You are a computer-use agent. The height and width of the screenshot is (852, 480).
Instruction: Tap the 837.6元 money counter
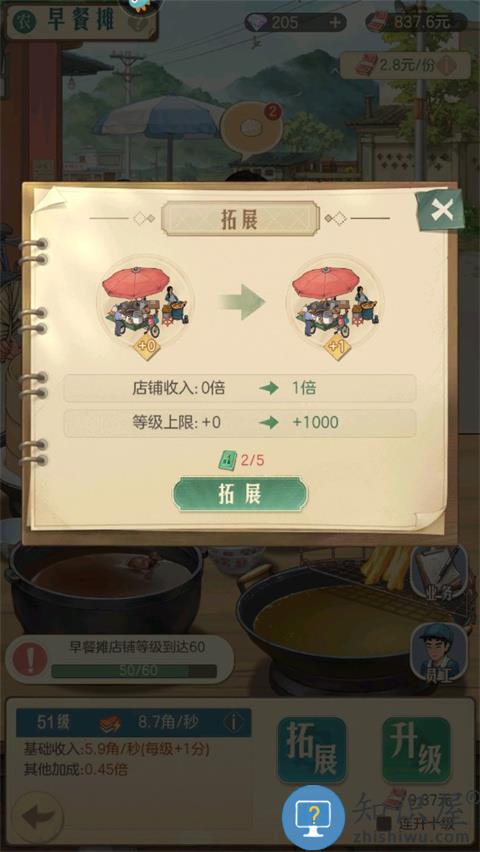(x=416, y=22)
